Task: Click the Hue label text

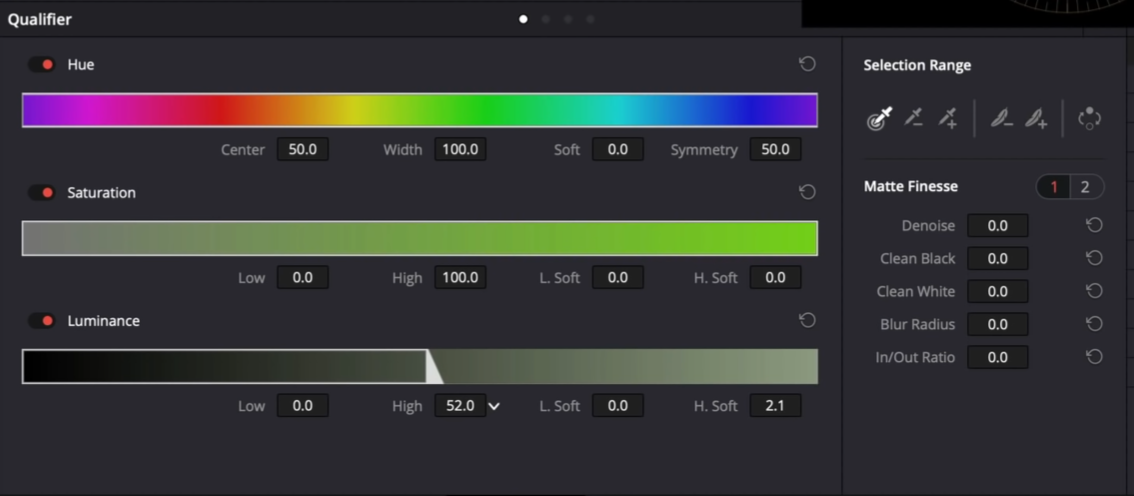Action: [81, 64]
